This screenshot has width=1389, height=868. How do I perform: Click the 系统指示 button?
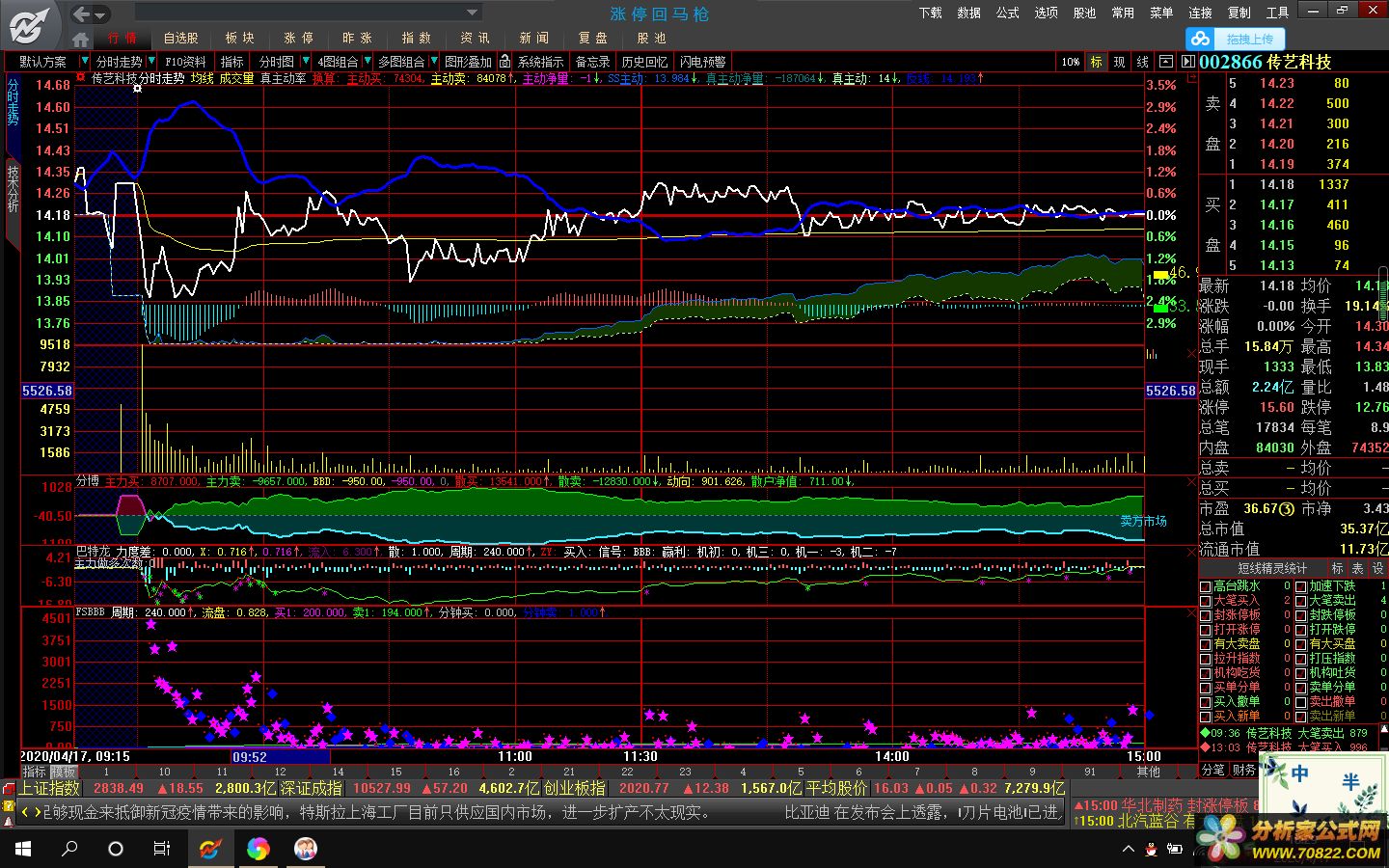click(541, 61)
